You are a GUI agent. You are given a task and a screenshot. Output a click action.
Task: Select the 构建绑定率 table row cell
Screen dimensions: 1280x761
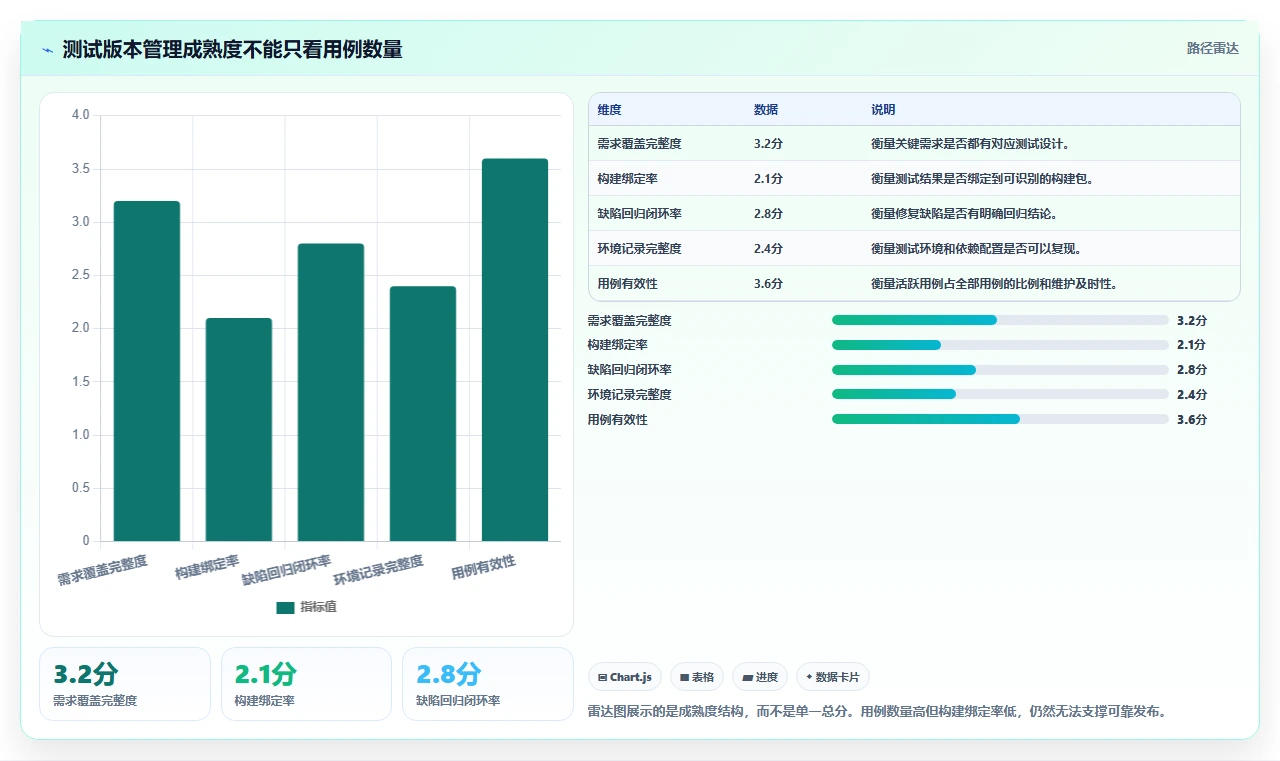pyautogui.click(x=627, y=179)
